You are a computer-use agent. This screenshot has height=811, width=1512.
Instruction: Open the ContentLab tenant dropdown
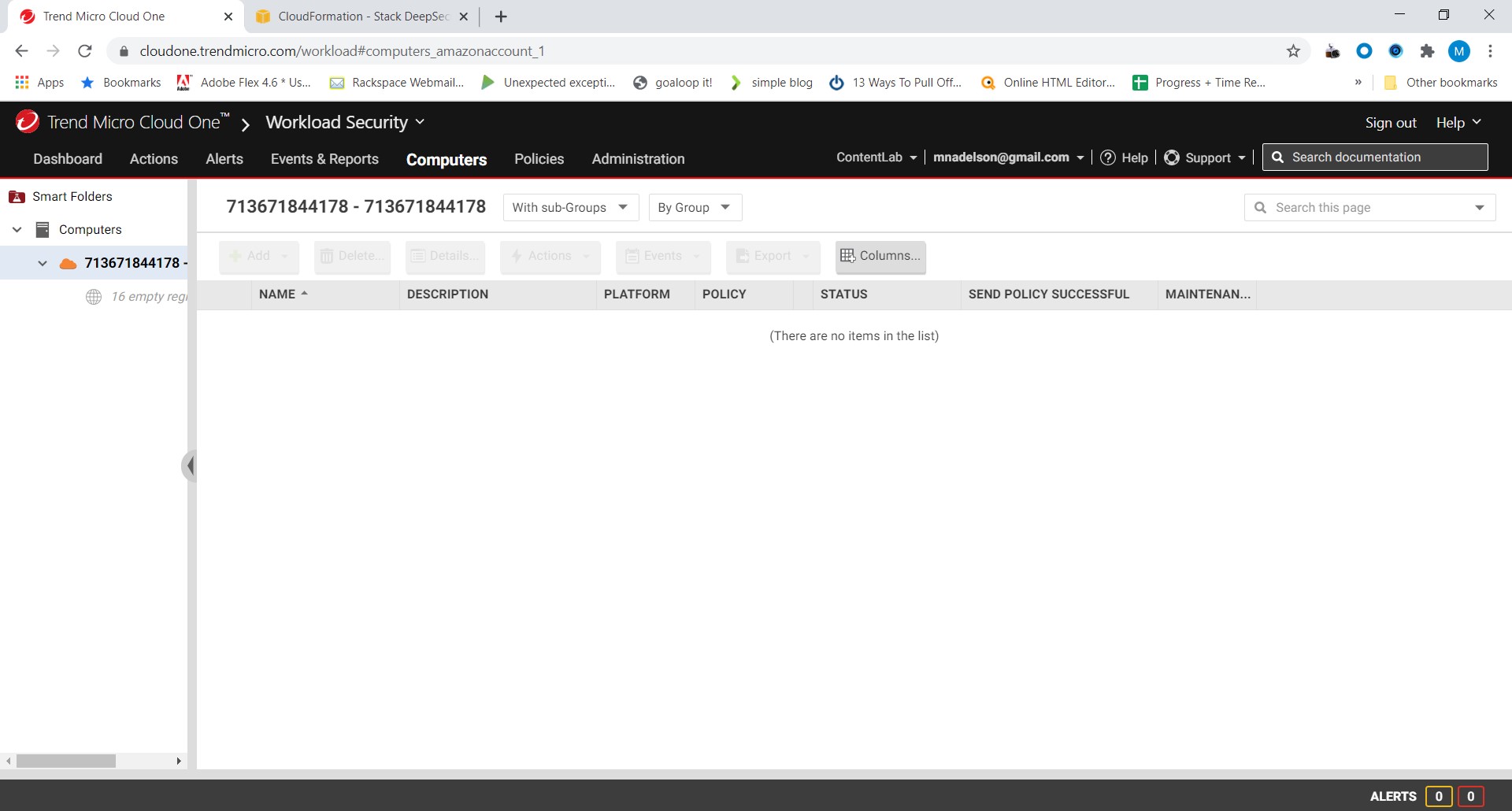click(876, 157)
